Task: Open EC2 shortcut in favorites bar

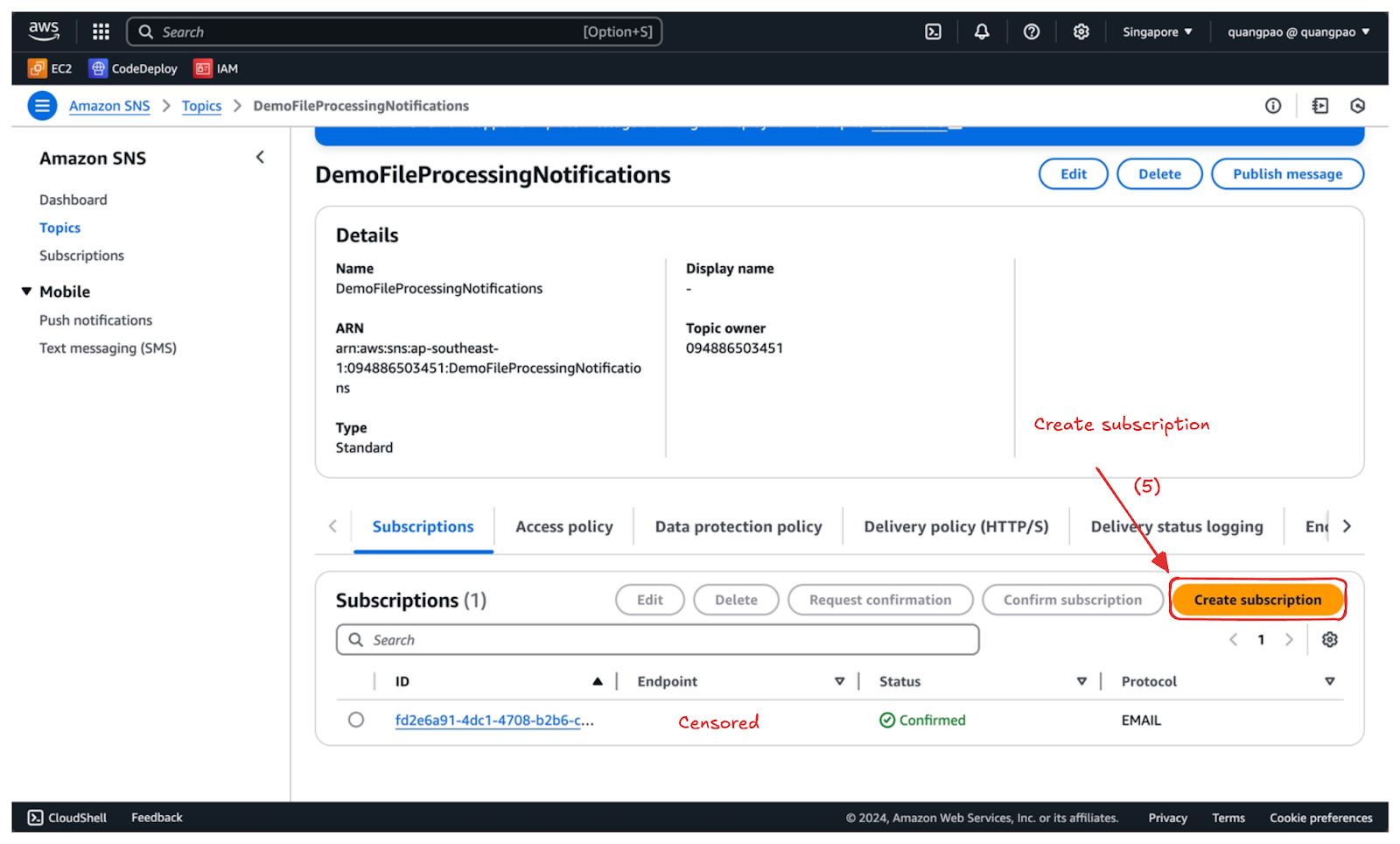Action: pos(50,68)
